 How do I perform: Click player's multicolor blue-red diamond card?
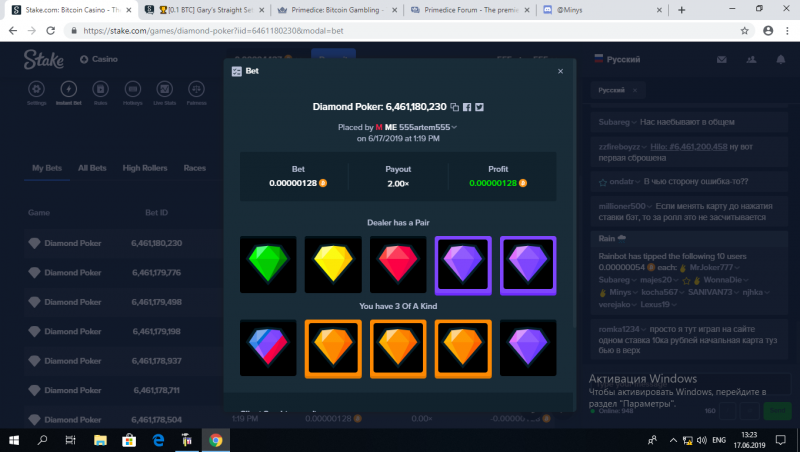[x=268, y=348]
